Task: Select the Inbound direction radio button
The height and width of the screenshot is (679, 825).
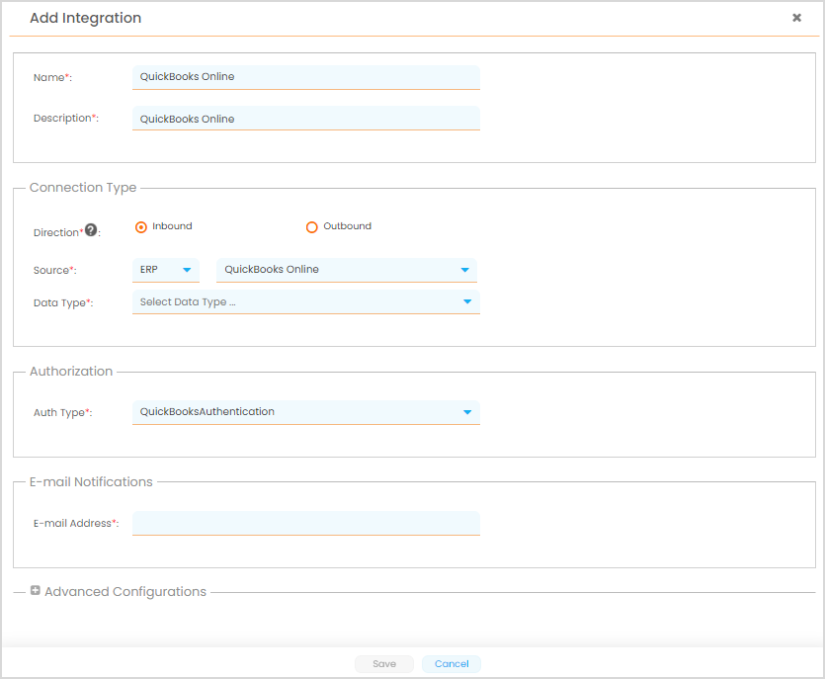Action: [x=141, y=227]
